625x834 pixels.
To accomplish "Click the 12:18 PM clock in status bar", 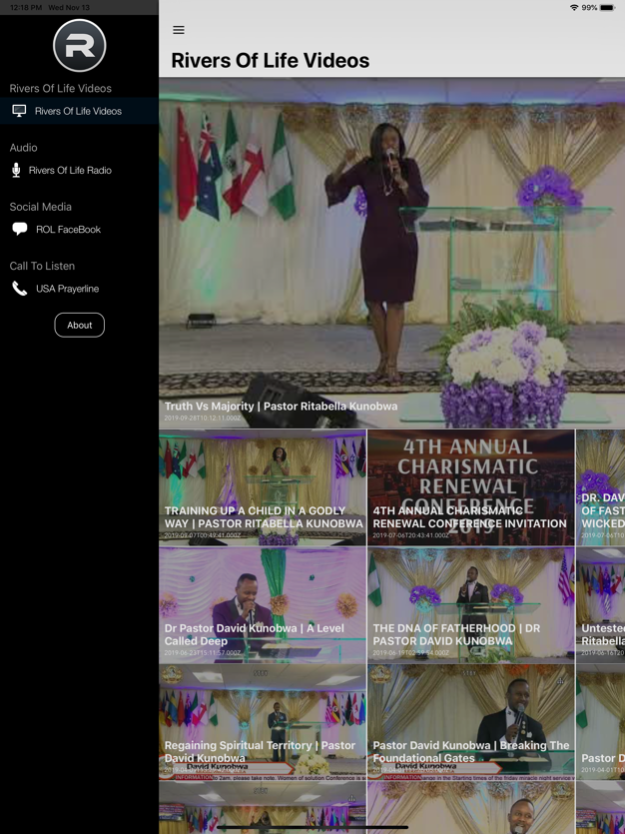I will coord(26,7).
